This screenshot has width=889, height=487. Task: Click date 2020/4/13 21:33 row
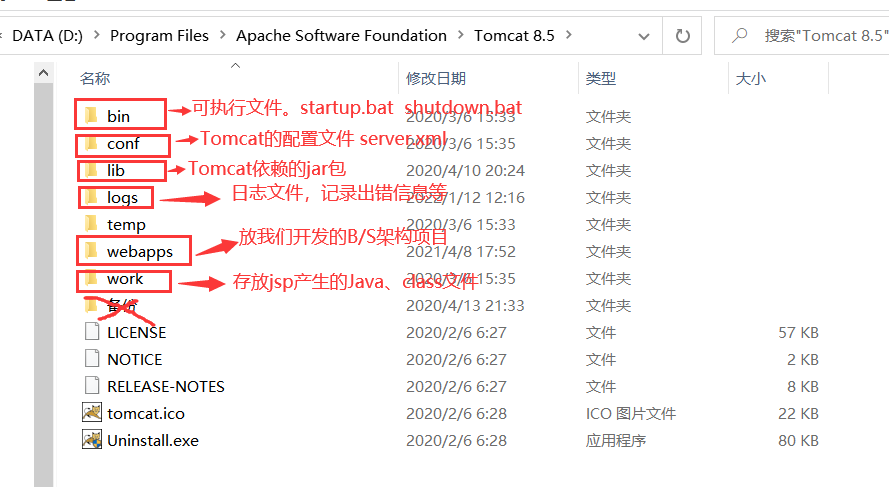[465, 306]
